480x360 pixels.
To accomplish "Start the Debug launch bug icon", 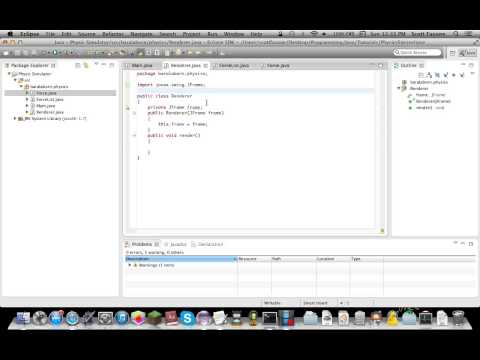I will 45,53.
